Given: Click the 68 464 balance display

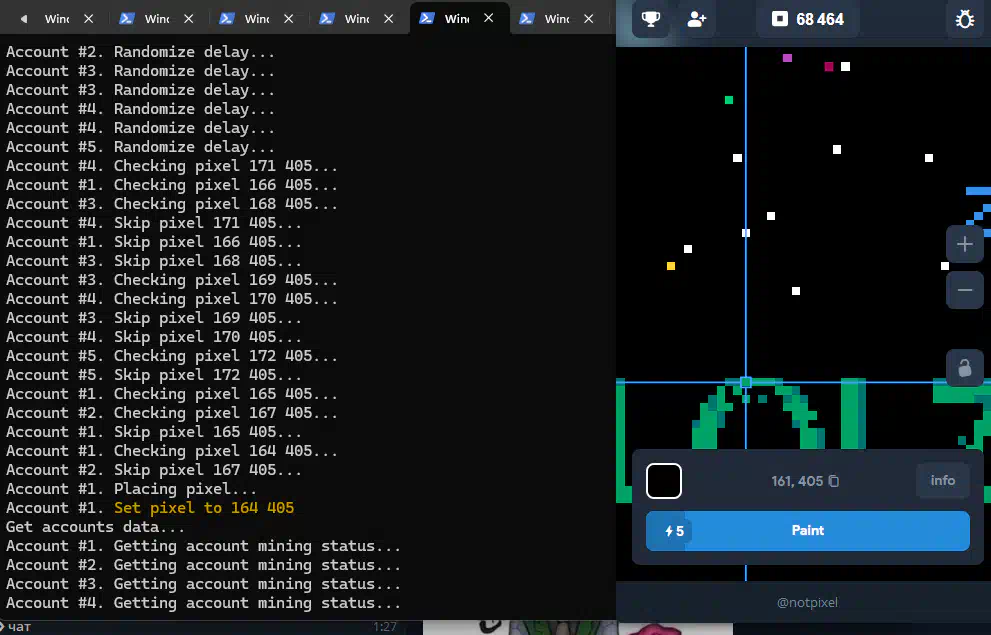Looking at the screenshot, I should 808,19.
